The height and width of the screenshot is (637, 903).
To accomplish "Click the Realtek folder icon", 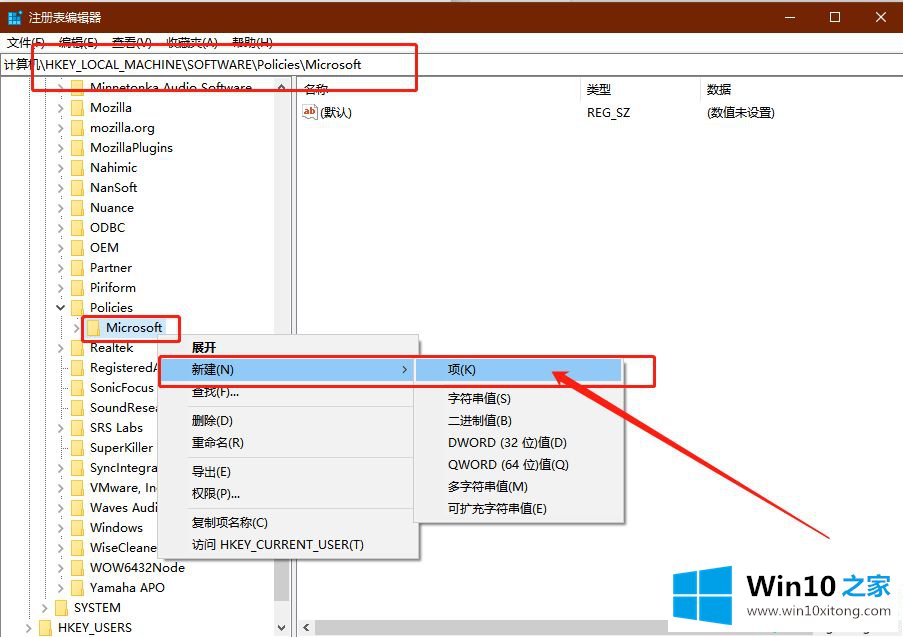I will (x=77, y=348).
